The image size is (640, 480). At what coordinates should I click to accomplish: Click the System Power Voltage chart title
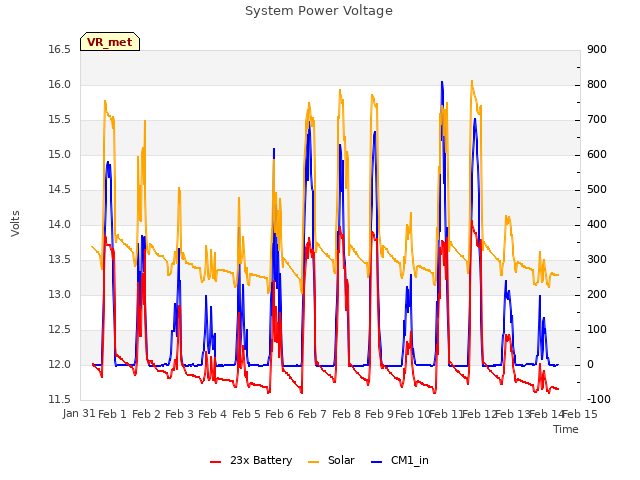319,11
